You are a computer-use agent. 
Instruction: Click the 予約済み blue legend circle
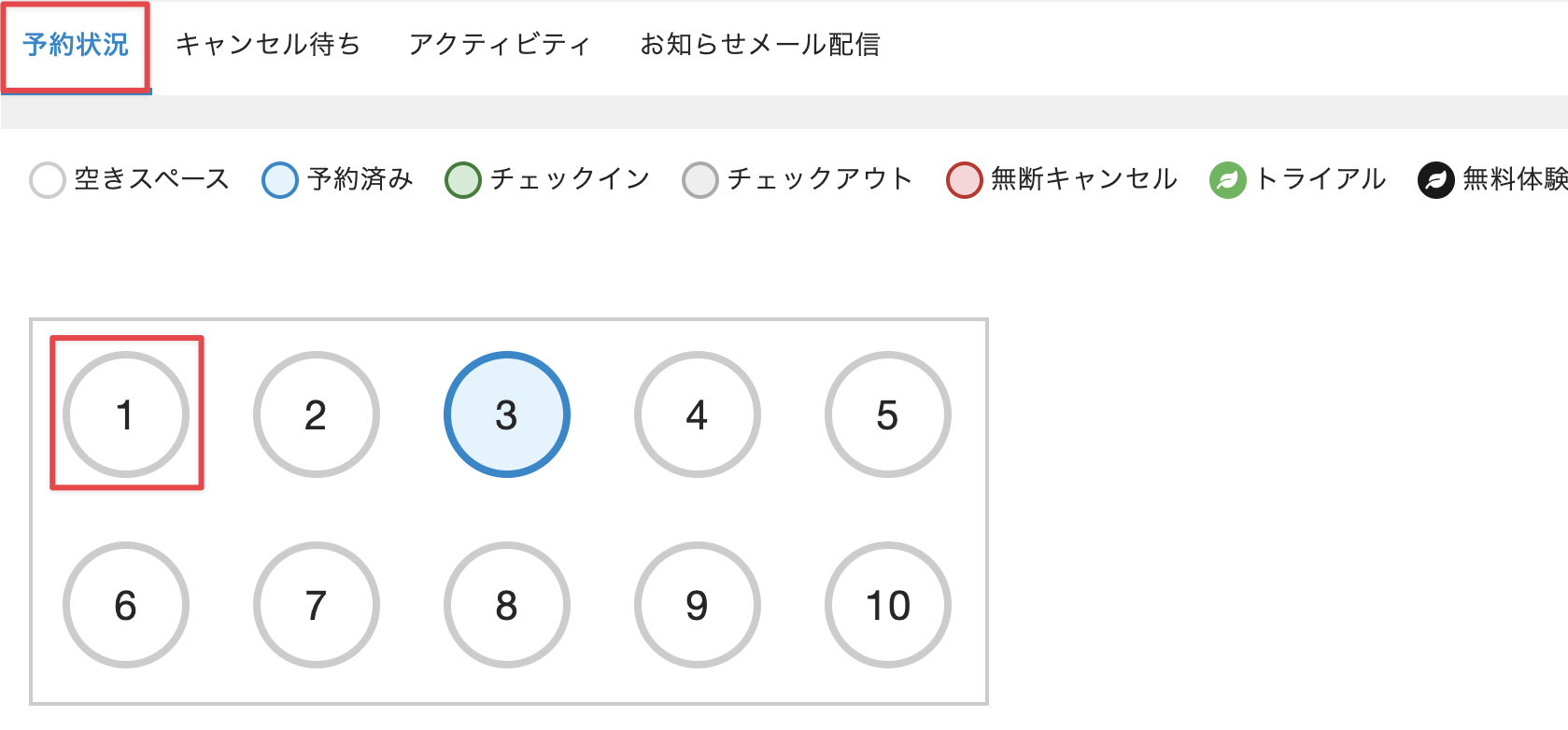tap(280, 180)
